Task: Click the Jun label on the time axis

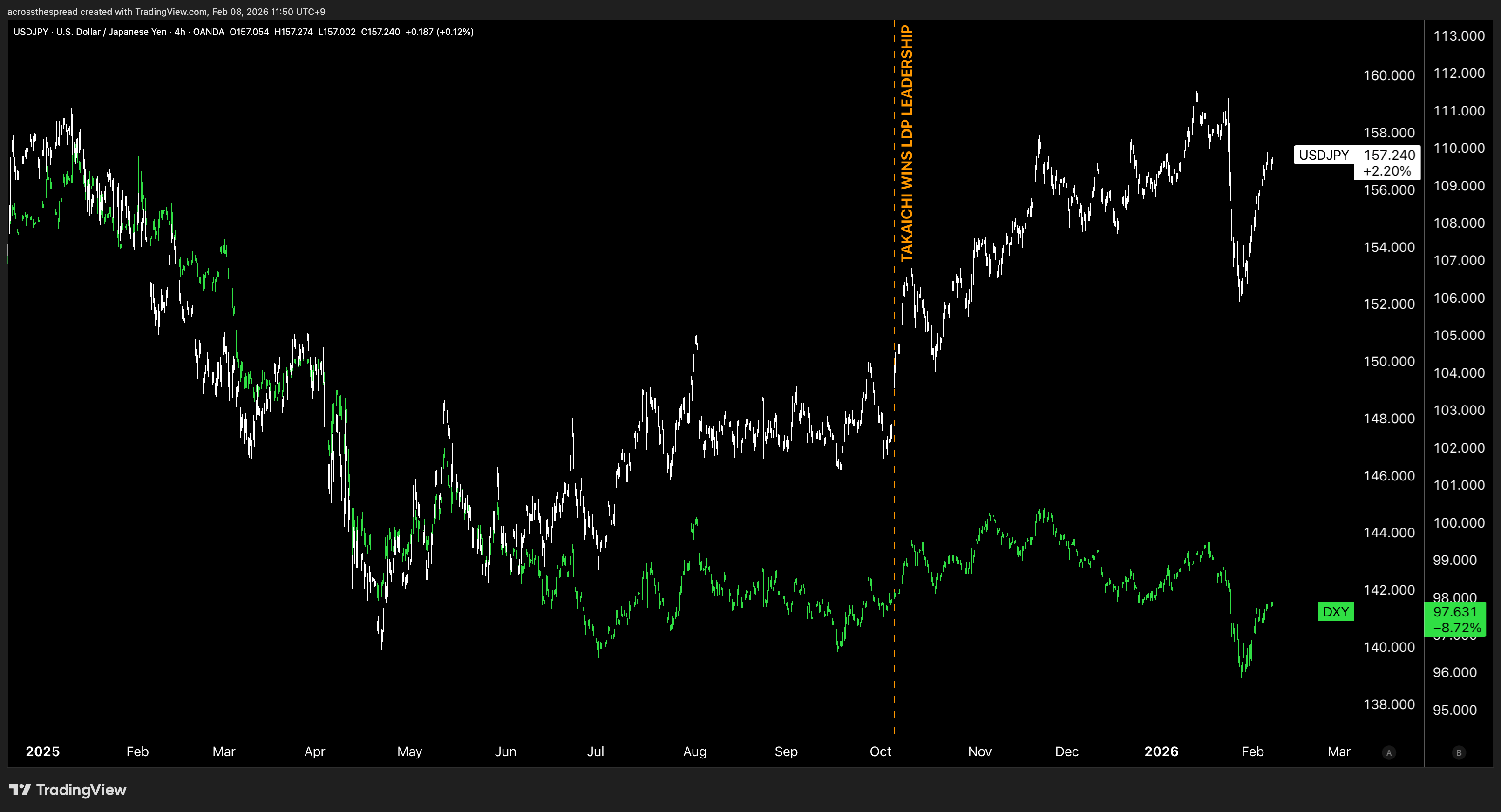Action: [x=506, y=751]
